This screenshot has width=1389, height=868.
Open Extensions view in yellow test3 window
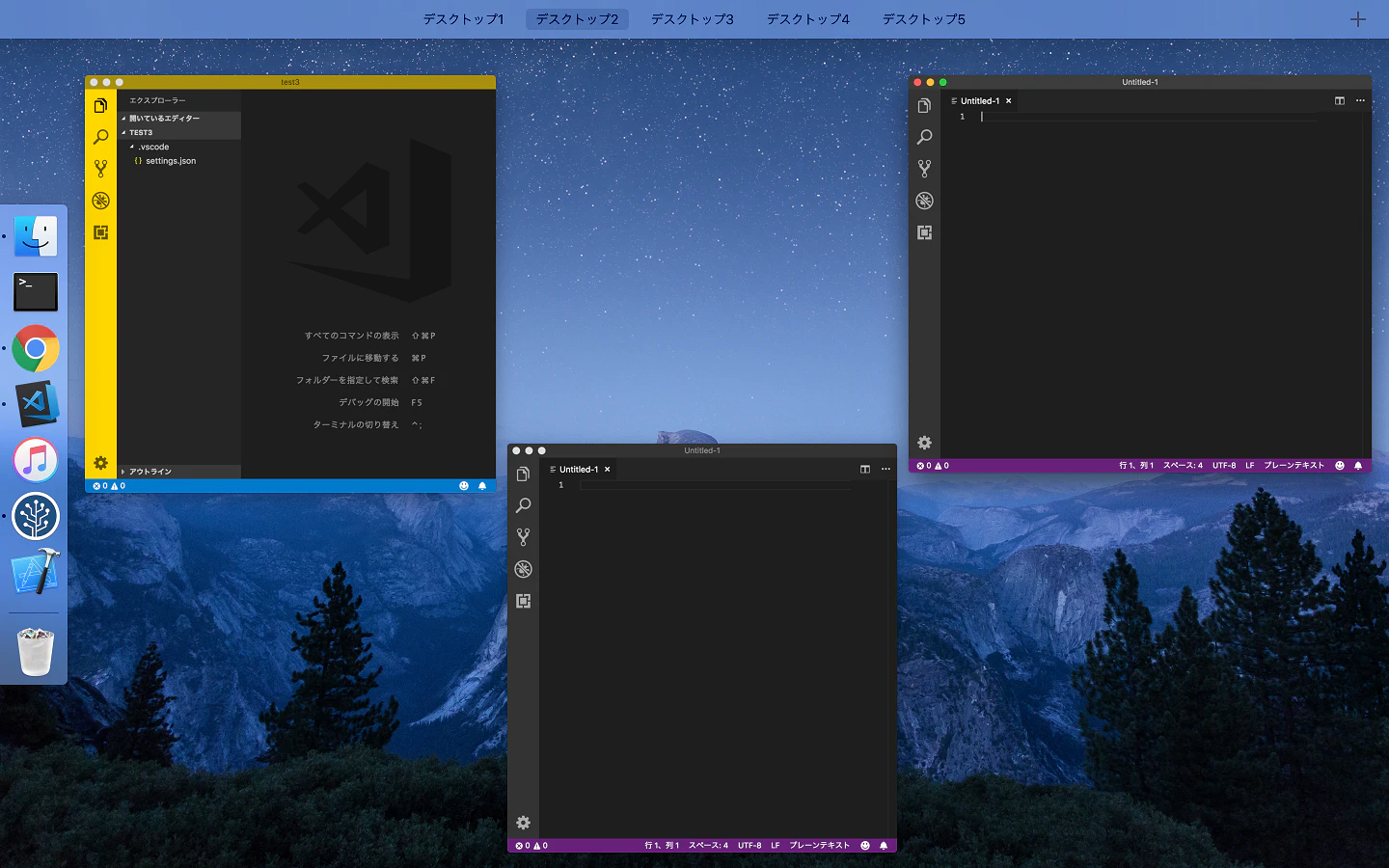coord(100,232)
